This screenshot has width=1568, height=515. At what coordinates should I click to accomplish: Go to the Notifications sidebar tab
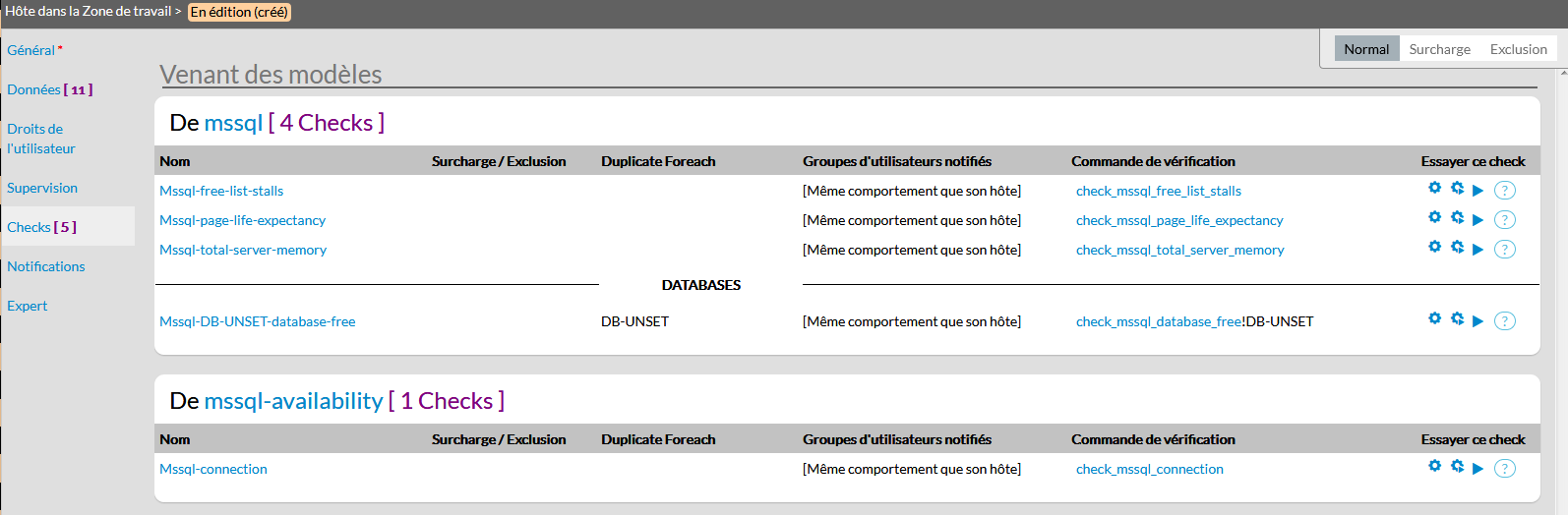[x=46, y=266]
